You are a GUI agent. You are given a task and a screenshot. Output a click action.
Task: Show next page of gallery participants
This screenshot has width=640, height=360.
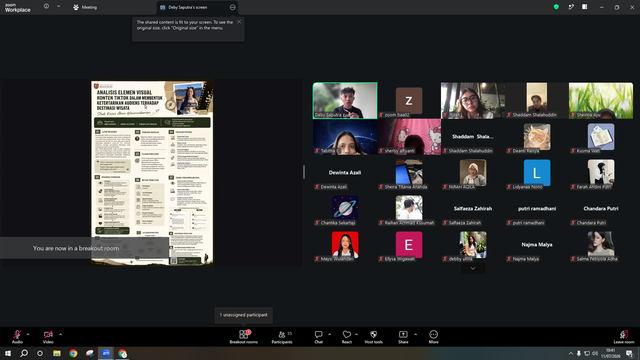pyautogui.click(x=473, y=268)
